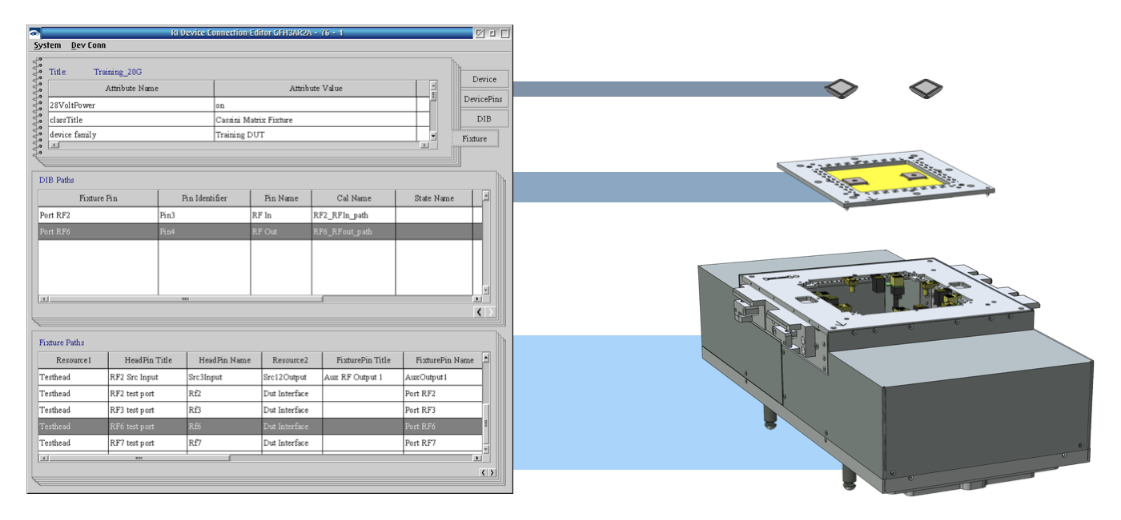Click the Cal Name column header

point(353,198)
